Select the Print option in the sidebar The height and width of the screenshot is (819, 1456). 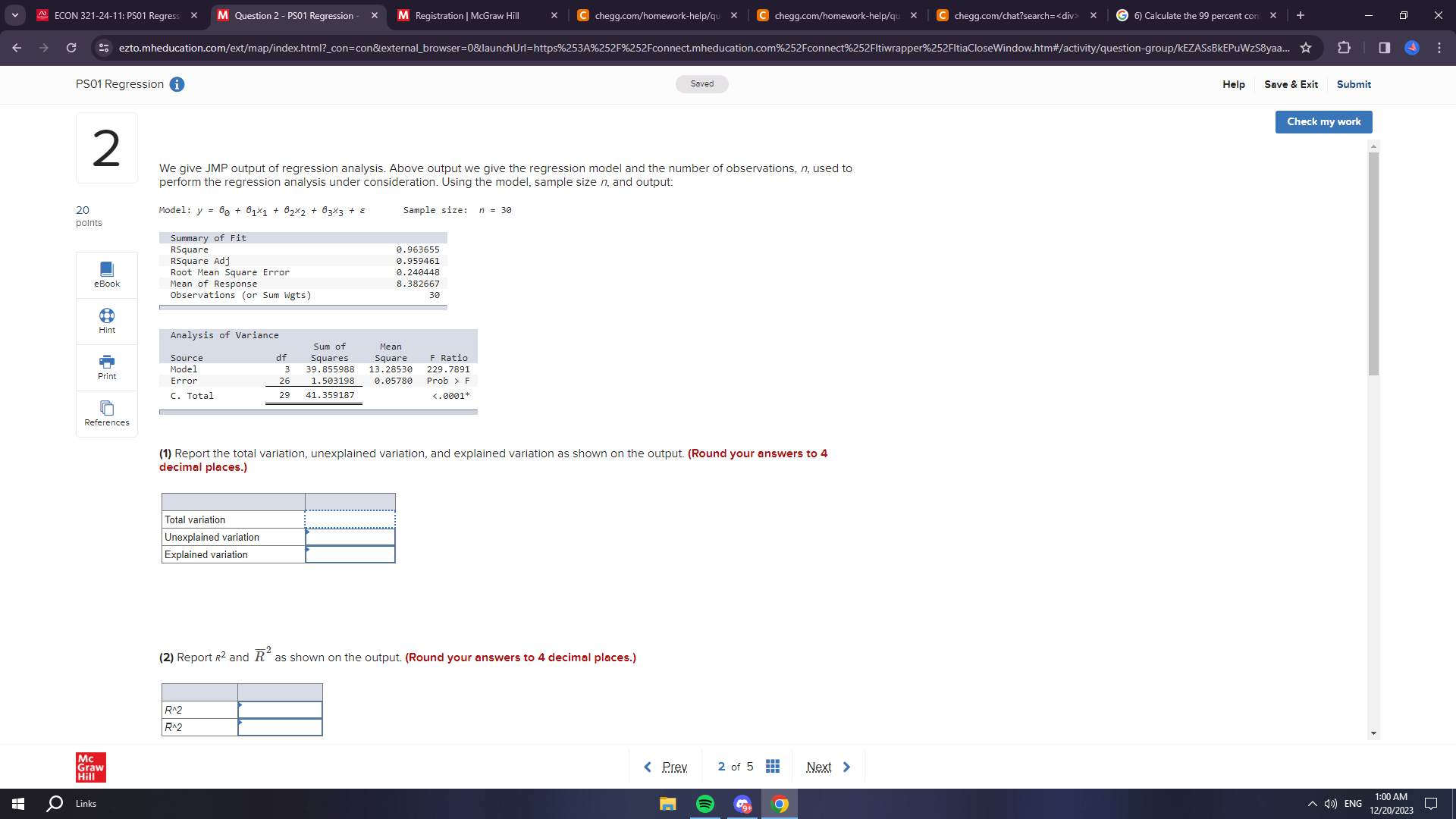(x=106, y=367)
